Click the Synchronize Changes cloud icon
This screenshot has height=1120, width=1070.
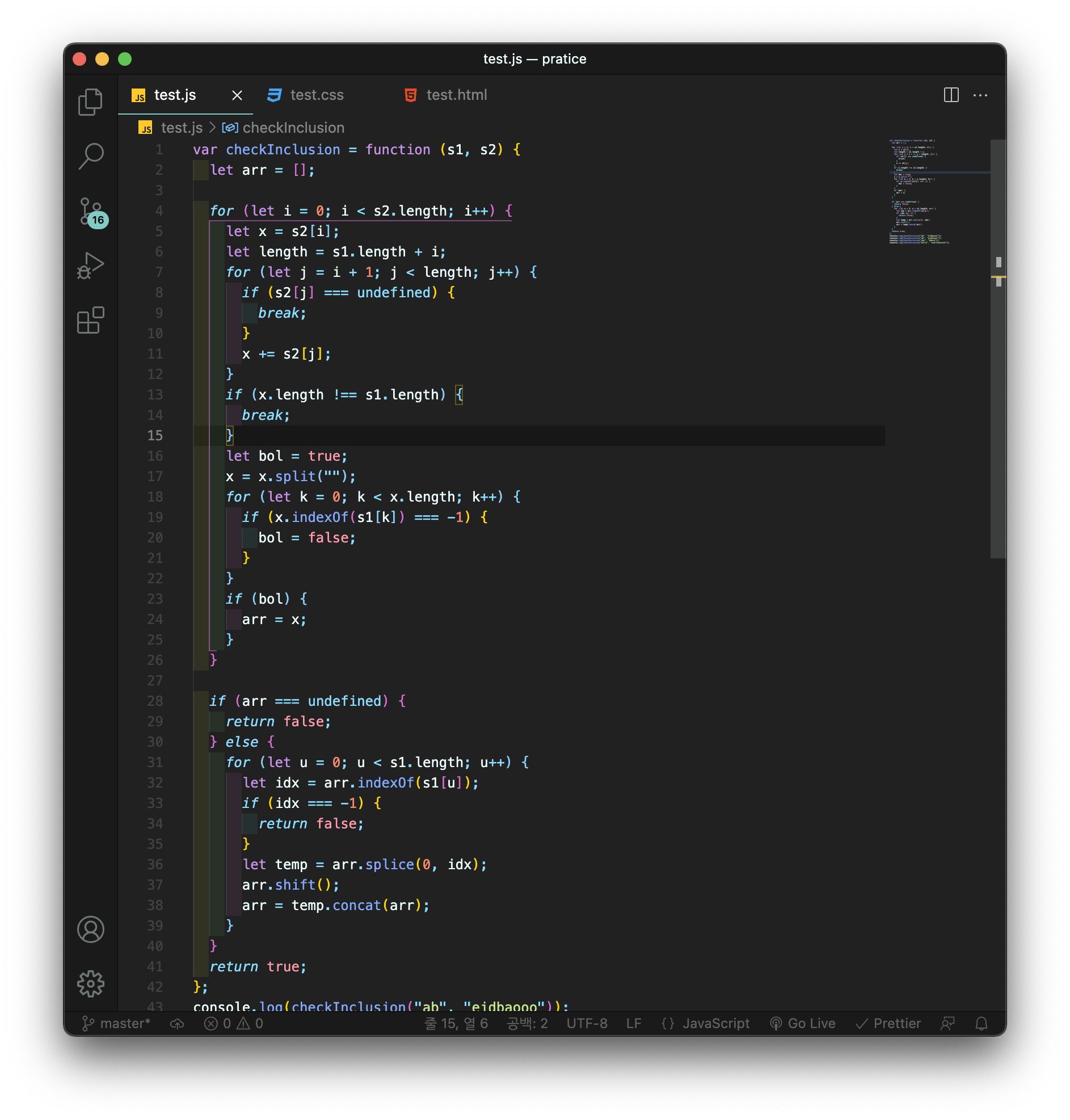click(177, 1023)
